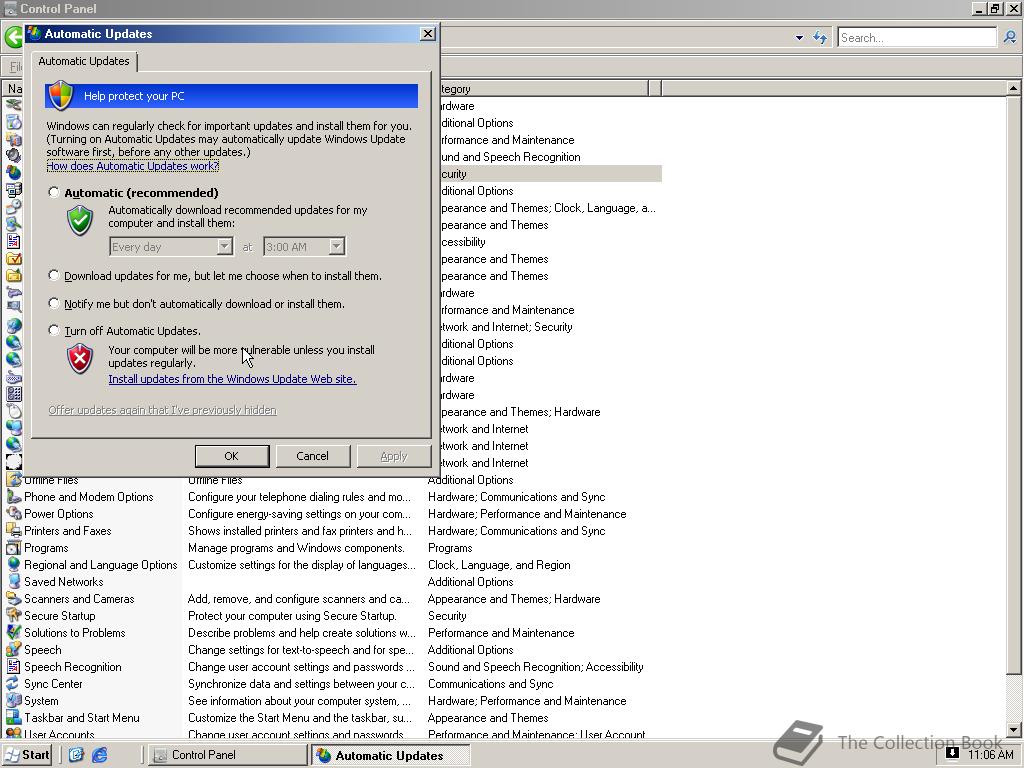The height and width of the screenshot is (768, 1024).
Task: Open the Start menu
Action: (27, 755)
